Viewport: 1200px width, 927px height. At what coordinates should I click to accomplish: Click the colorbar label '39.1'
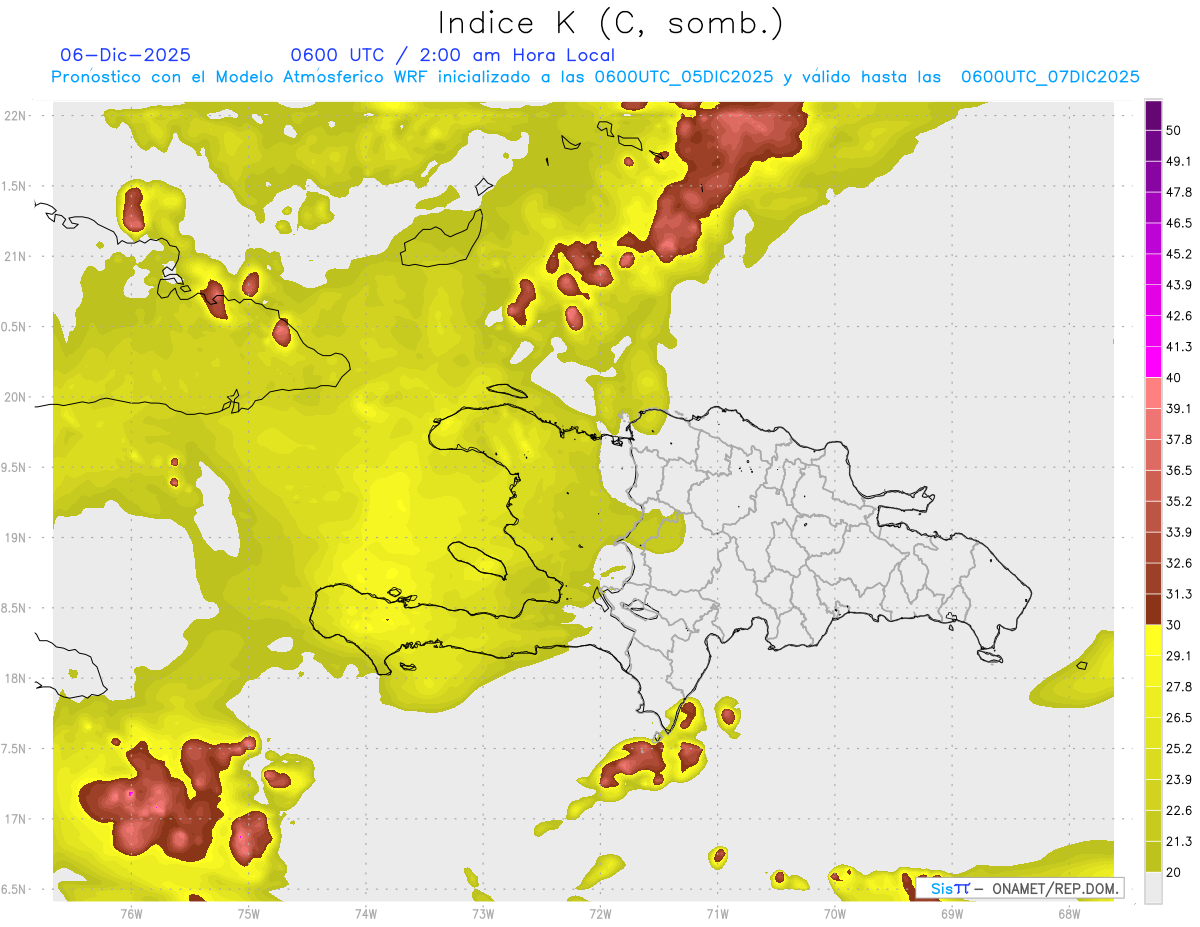[x=1179, y=408]
